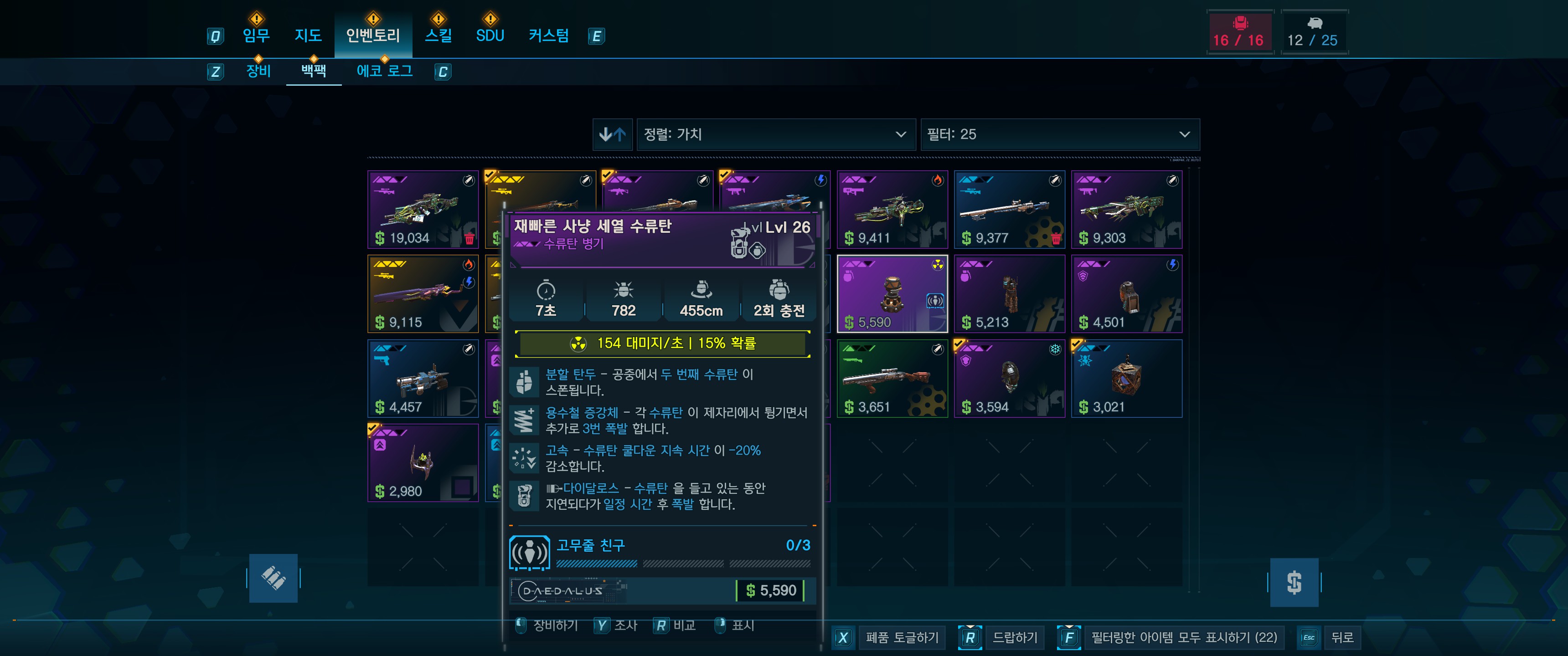
Task: Open the 정렬: 가치 sort dropdown
Action: coord(775,134)
